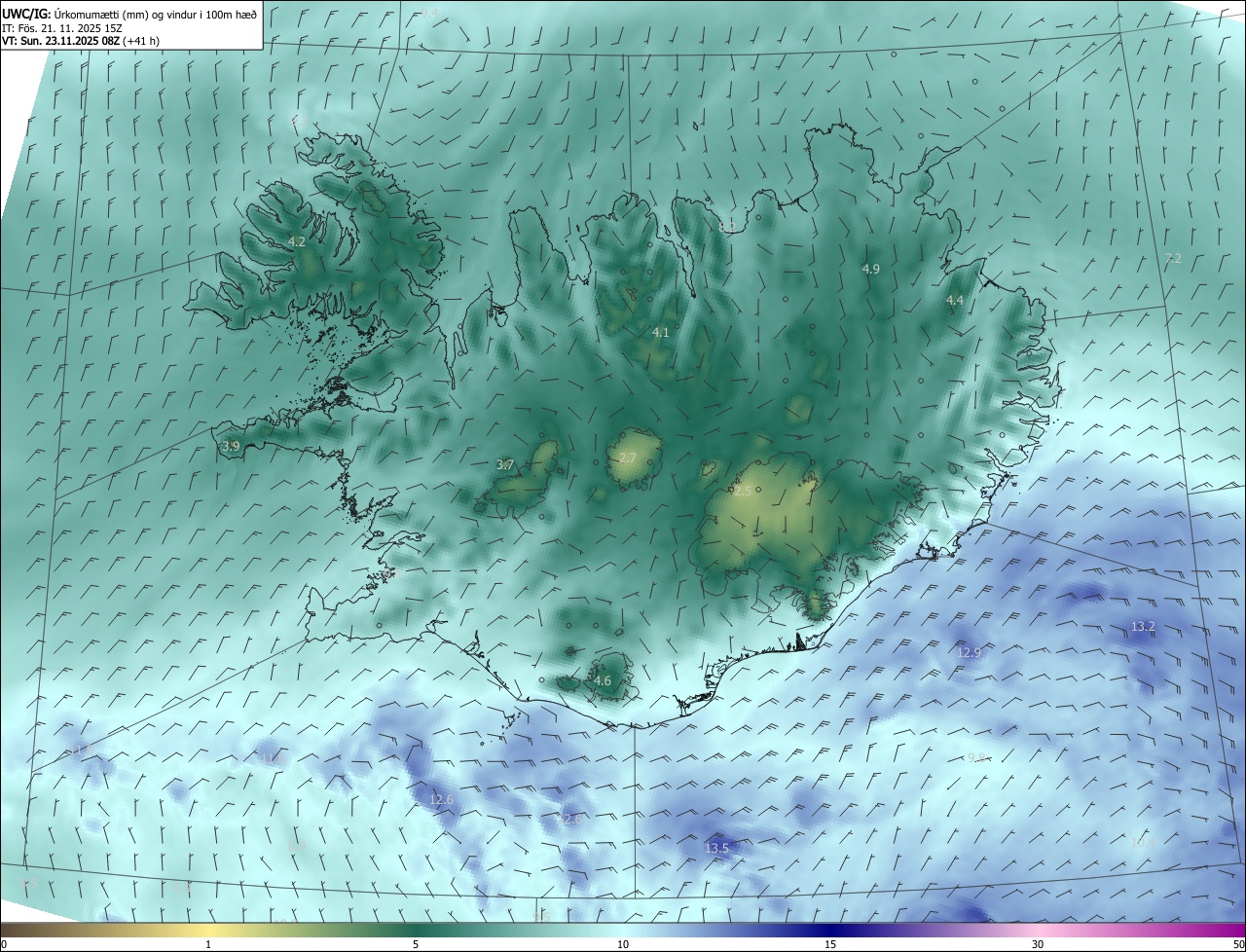Viewport: 1246px width, 952px height.
Task: Click the 3.7 value label
Action: coord(504,465)
